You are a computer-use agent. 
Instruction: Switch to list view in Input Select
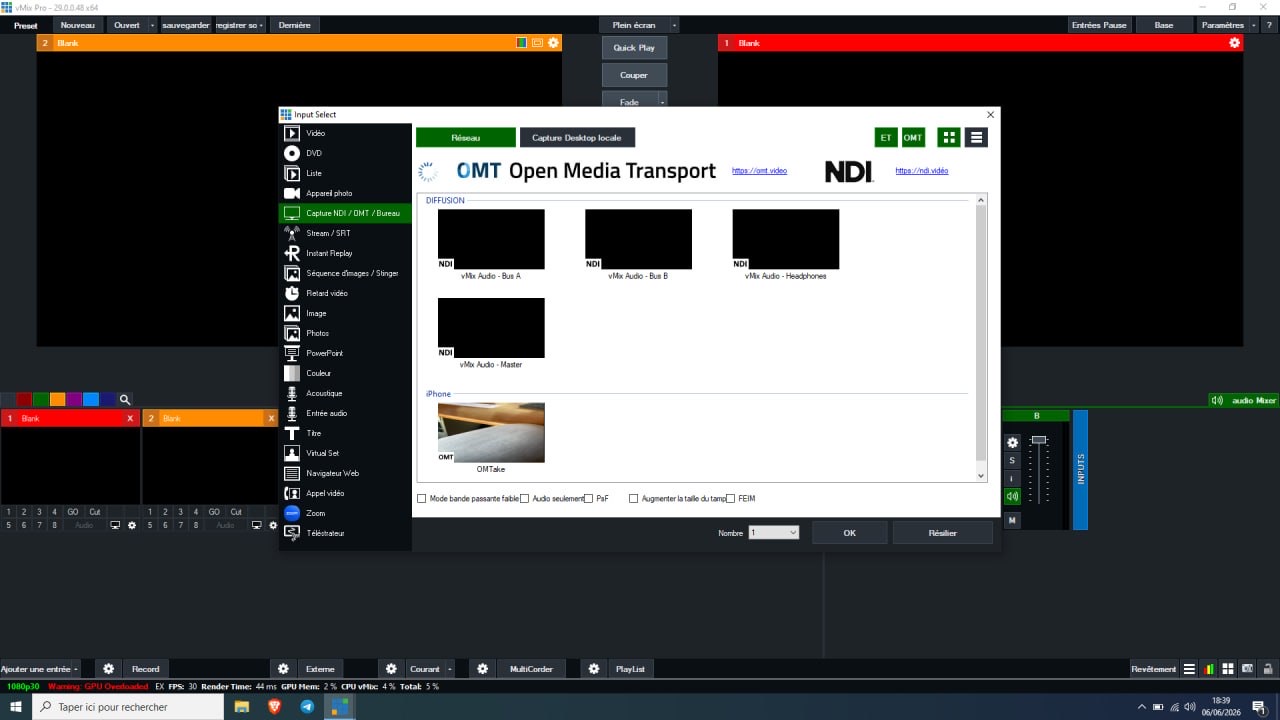(977, 137)
